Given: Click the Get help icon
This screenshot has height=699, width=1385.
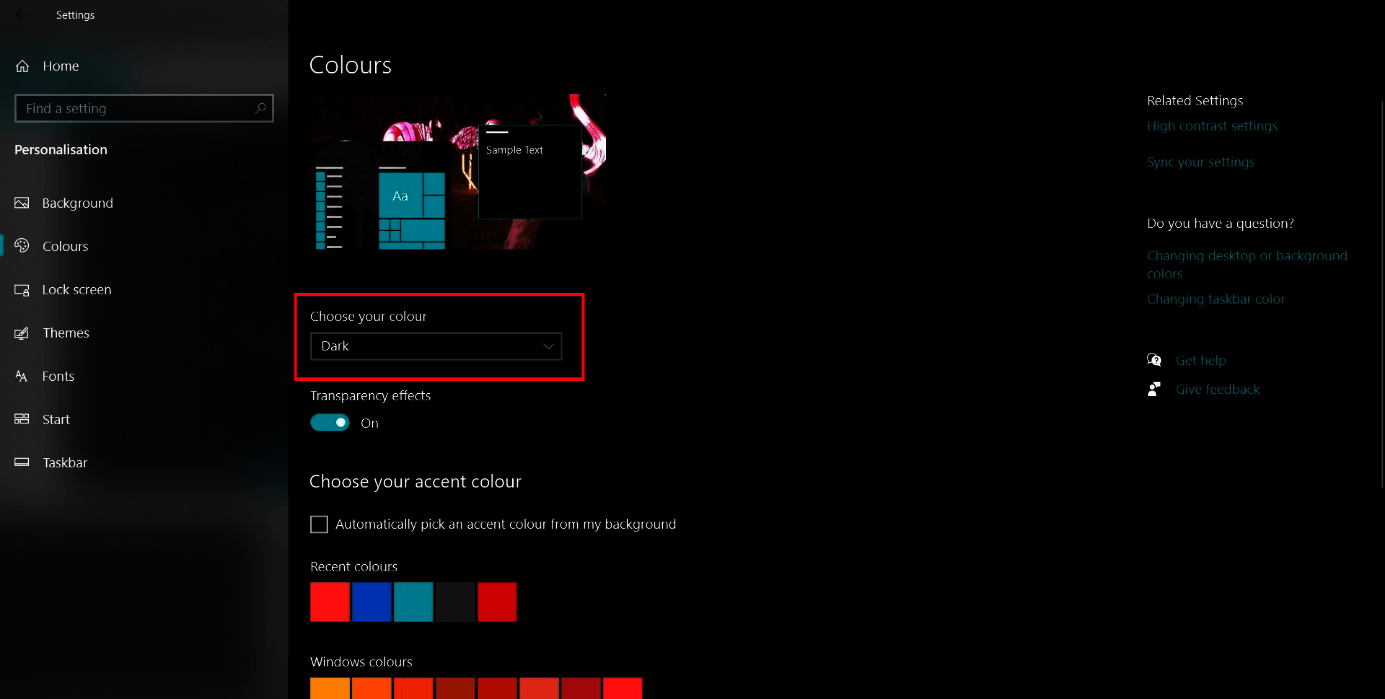Looking at the screenshot, I should pos(1154,359).
